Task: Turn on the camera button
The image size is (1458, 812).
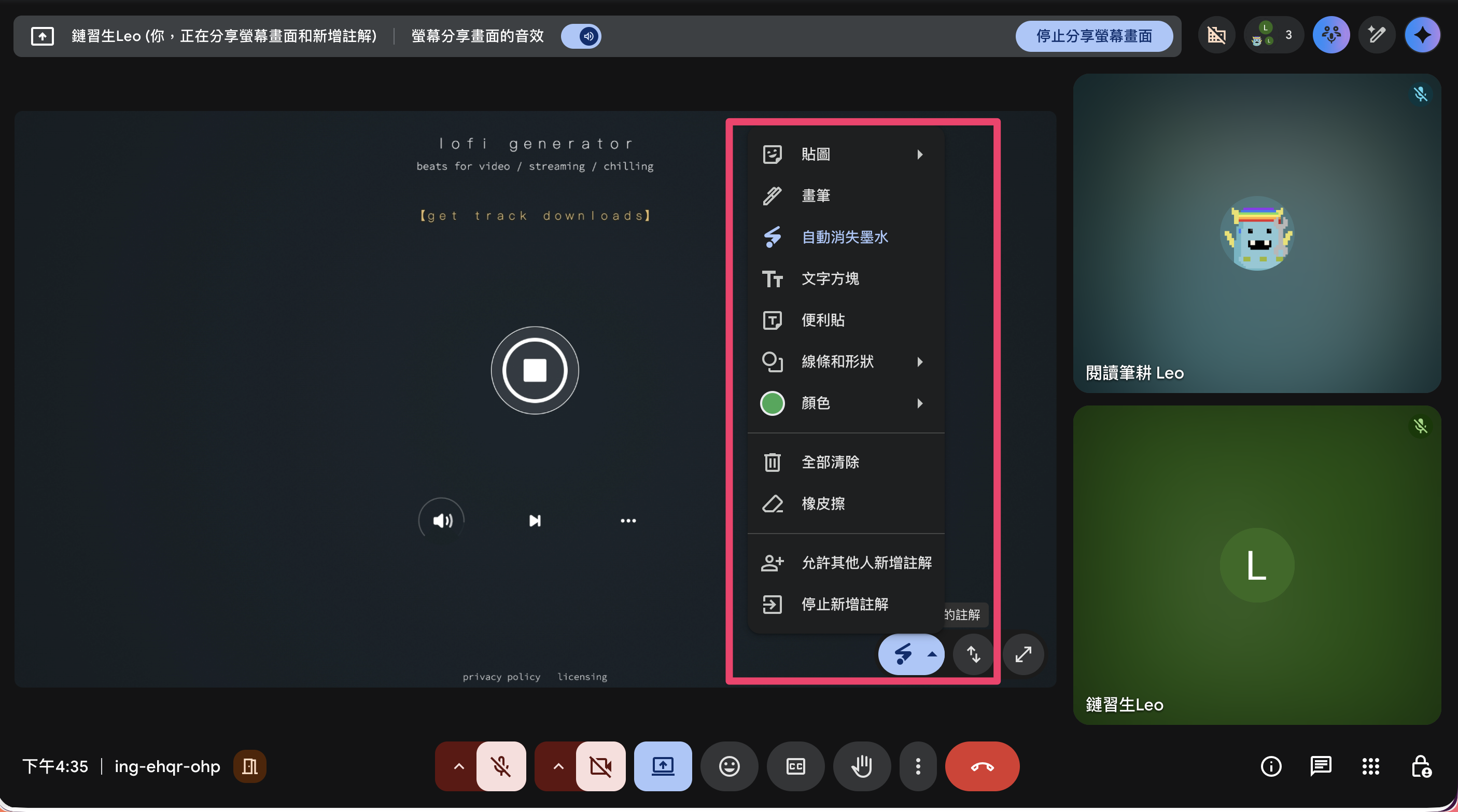Action: click(x=600, y=766)
